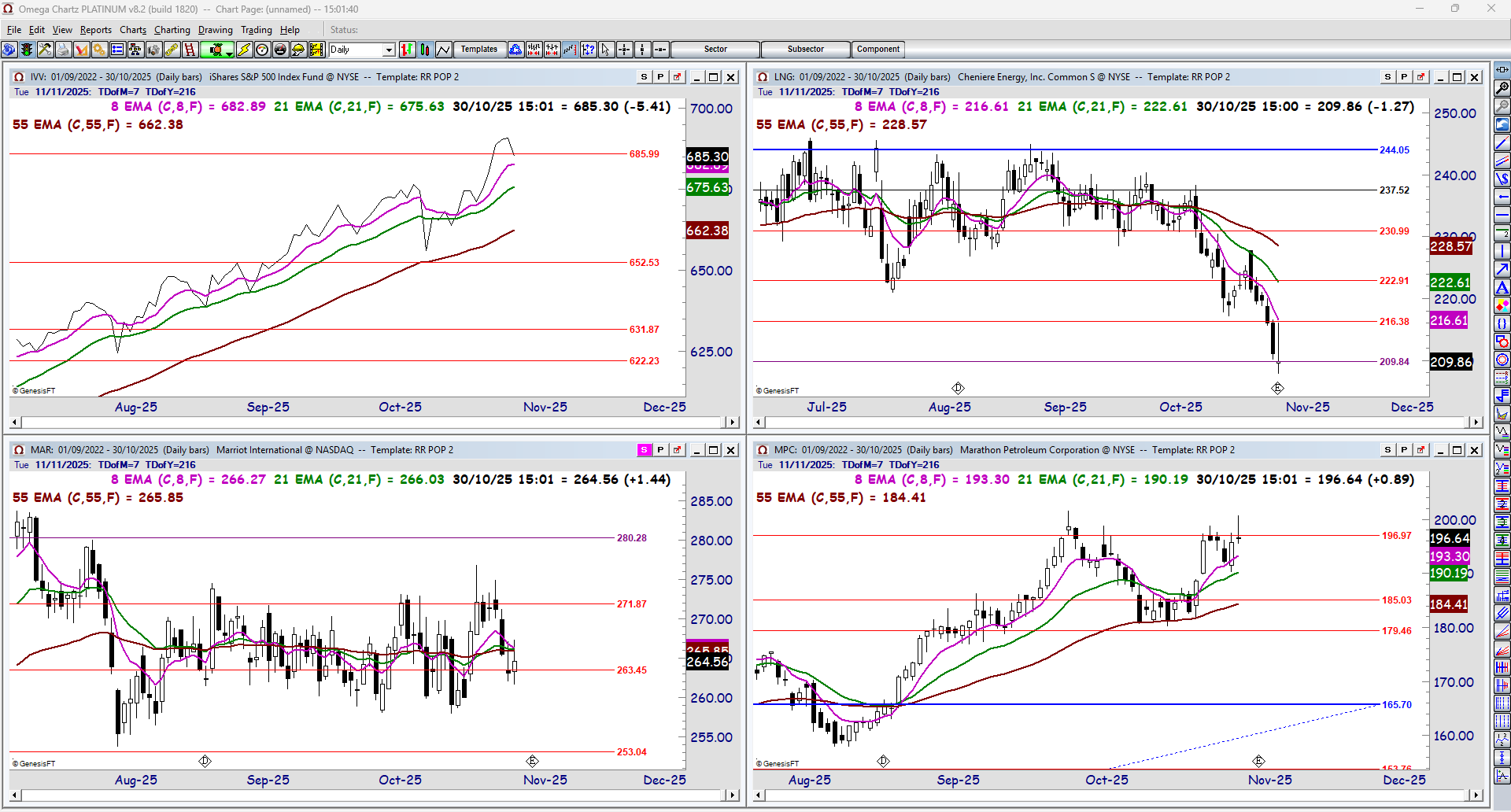Select the trendline drawing tool

point(1502,143)
